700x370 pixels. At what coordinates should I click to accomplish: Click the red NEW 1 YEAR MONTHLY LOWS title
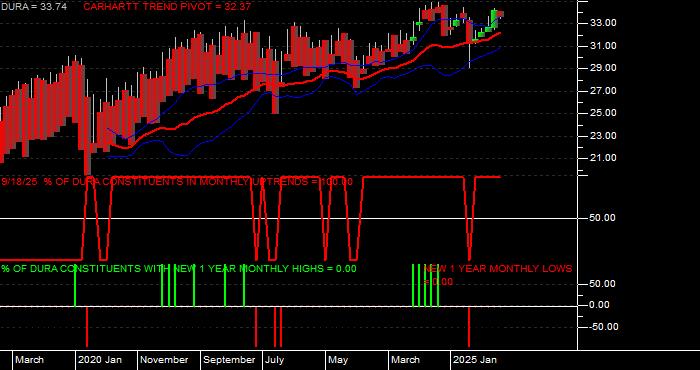[x=497, y=275]
